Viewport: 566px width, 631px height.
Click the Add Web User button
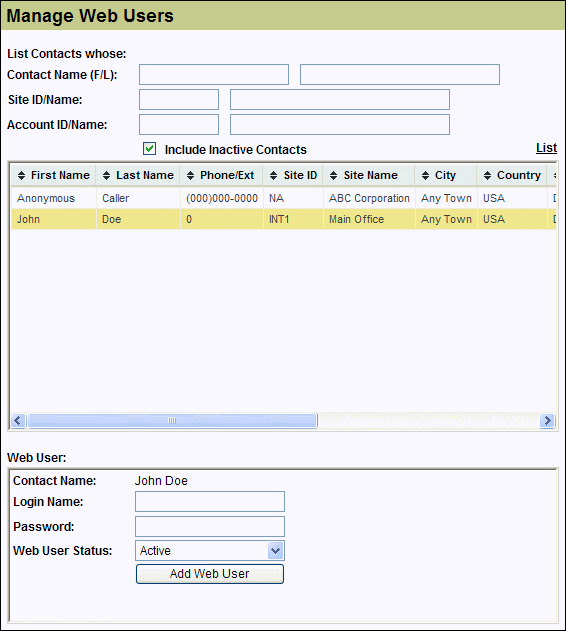click(x=210, y=574)
